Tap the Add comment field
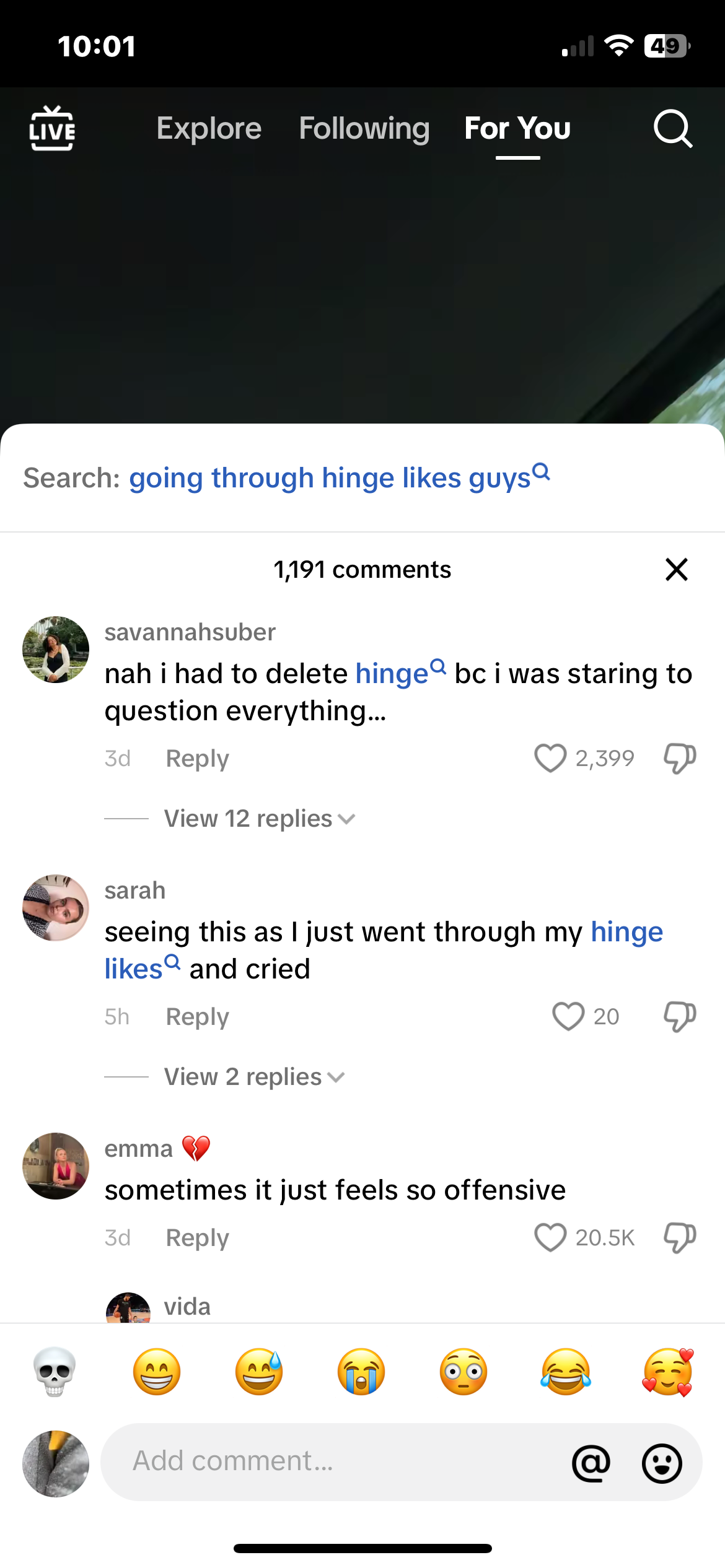The image size is (725, 1568). (335, 1461)
